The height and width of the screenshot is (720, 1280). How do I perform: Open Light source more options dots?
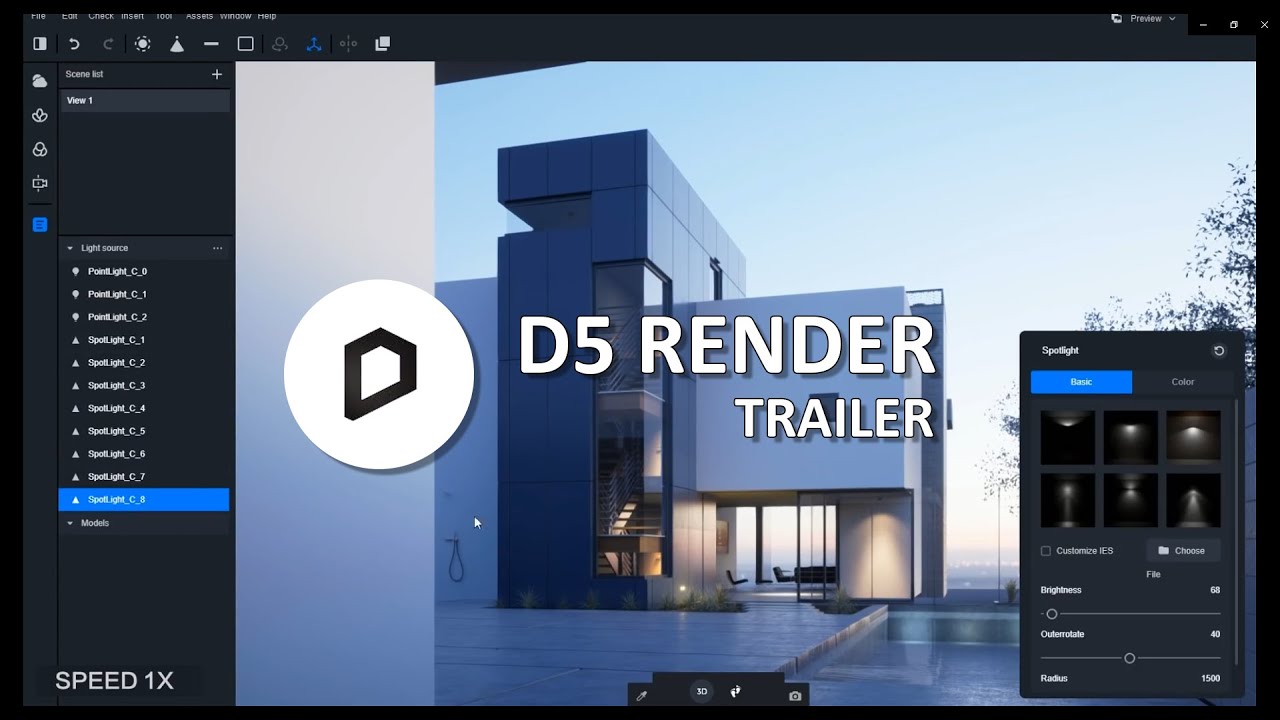pos(217,248)
